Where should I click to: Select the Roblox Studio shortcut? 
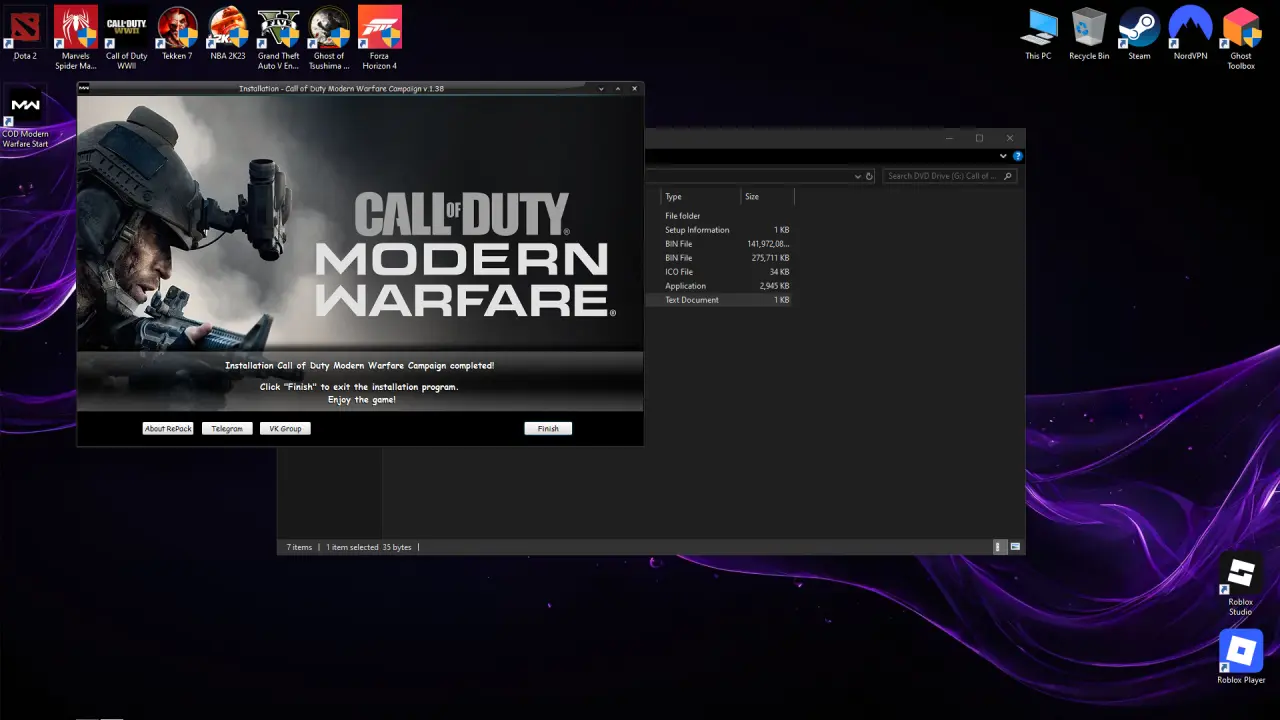(1241, 586)
